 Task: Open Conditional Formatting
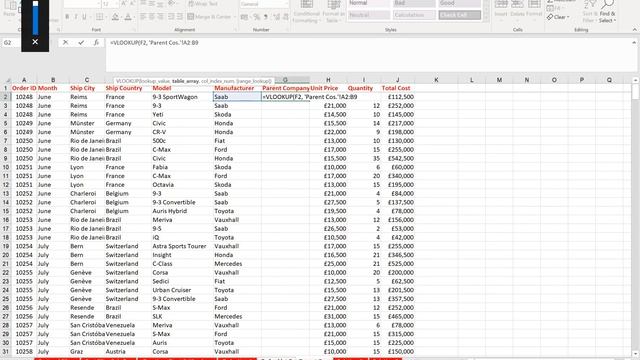pyautogui.click(x=307, y=11)
